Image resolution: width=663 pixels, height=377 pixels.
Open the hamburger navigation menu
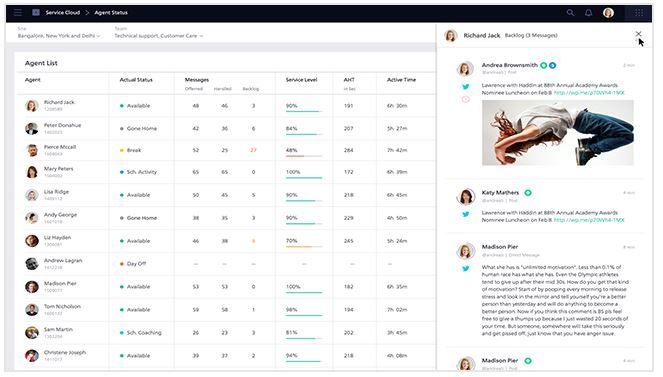18,13
